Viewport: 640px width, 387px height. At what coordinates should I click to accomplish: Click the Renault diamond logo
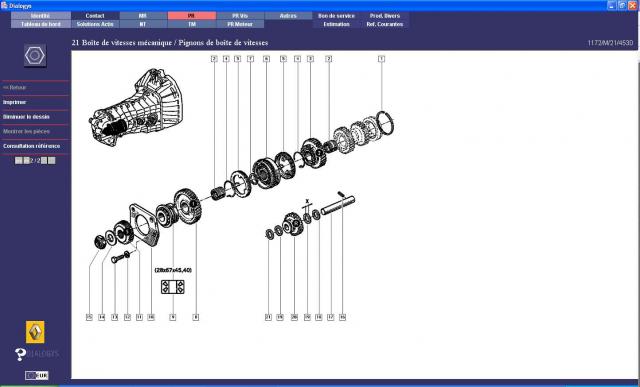35,332
